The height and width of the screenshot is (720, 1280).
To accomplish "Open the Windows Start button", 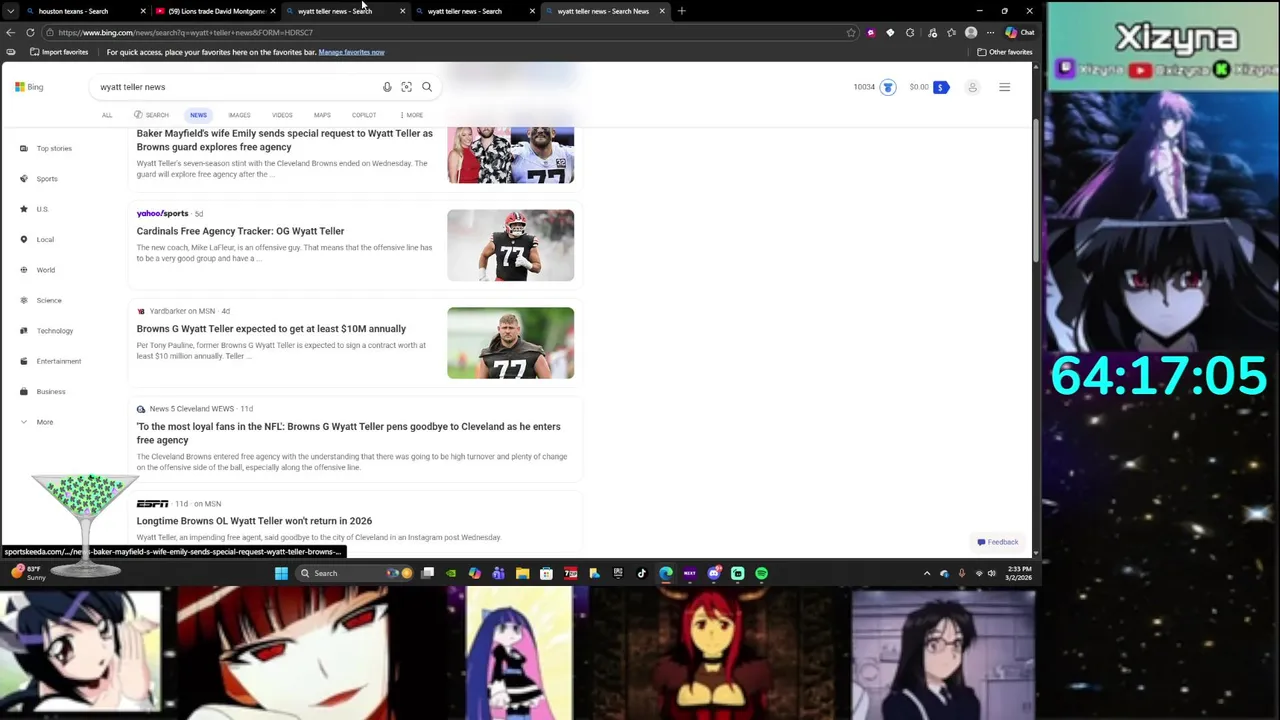I will point(281,573).
